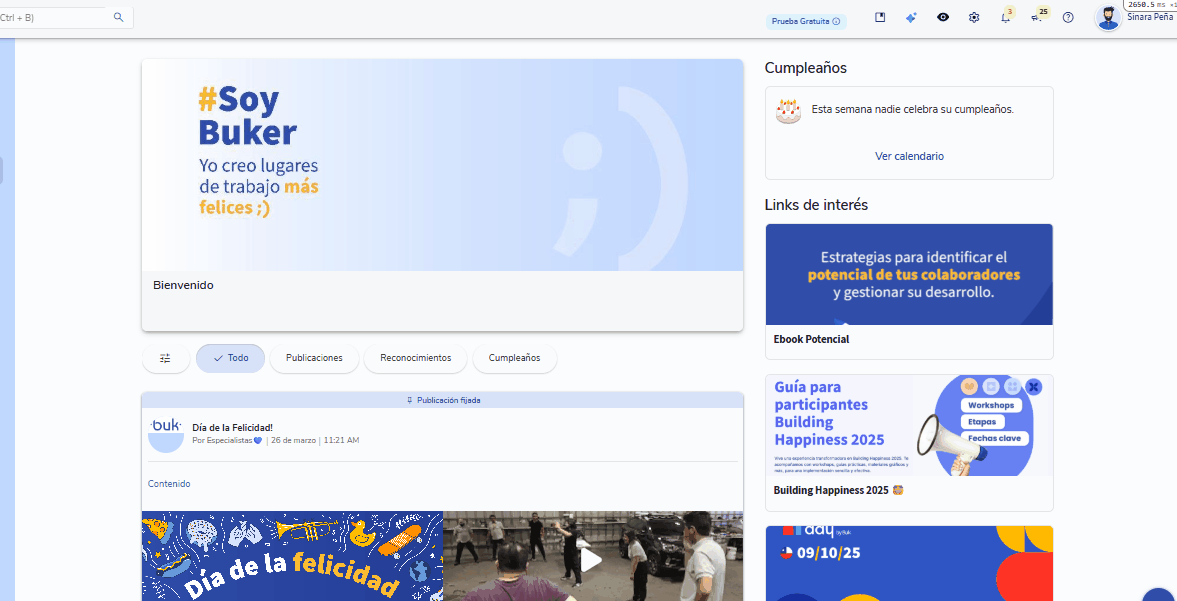Click the help question mark icon
This screenshot has width=1177, height=601.
(1068, 18)
